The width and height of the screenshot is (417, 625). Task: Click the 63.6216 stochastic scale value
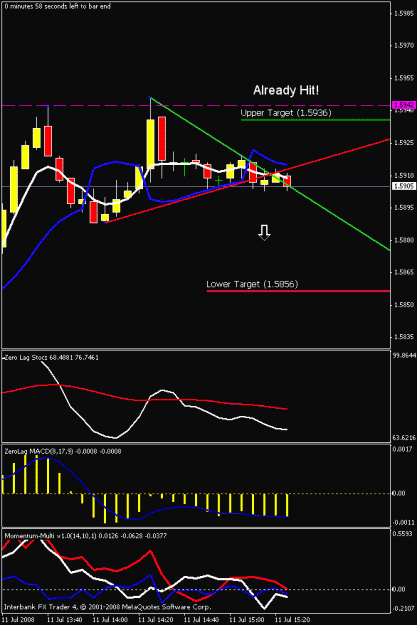[x=404, y=438]
